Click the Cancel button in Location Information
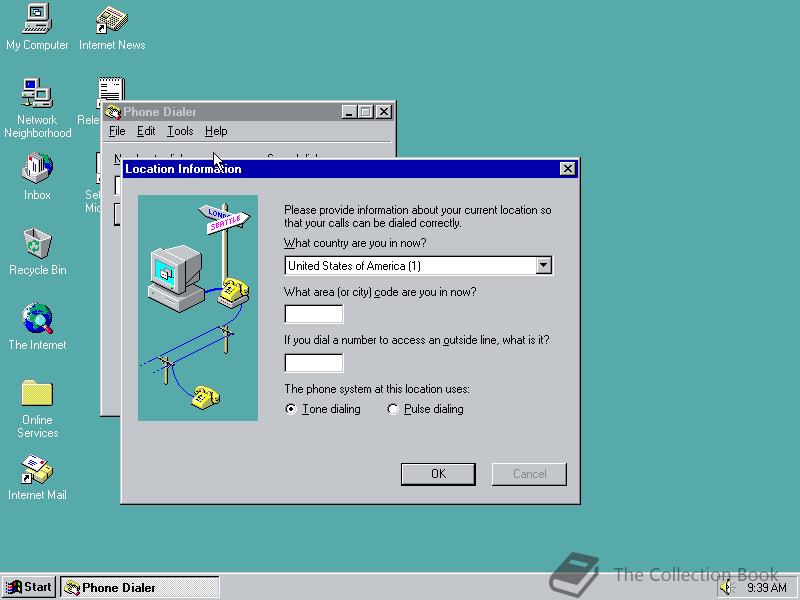800x600 pixels. 529,474
